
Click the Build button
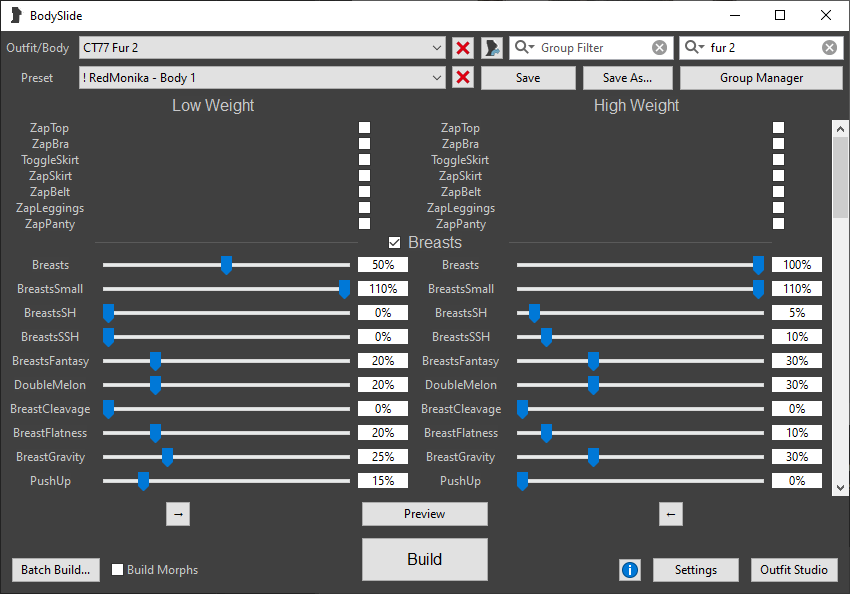click(x=424, y=559)
